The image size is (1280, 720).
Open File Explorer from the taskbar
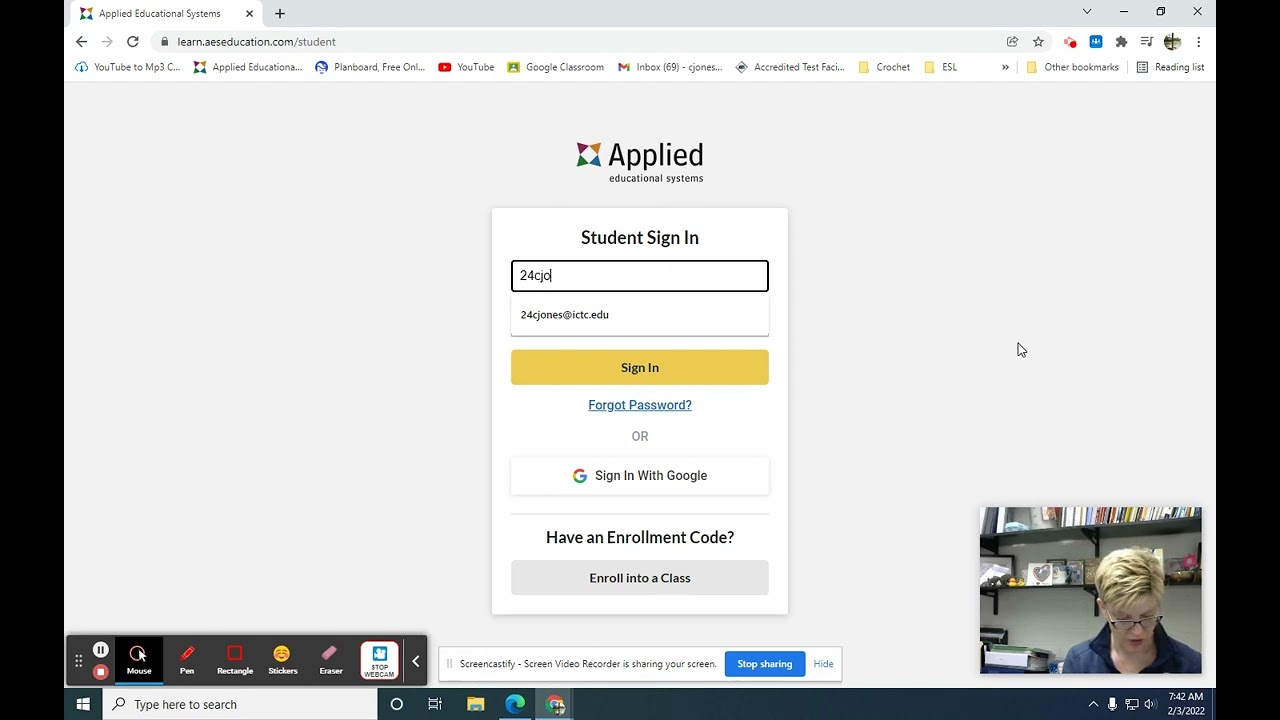[x=476, y=704]
